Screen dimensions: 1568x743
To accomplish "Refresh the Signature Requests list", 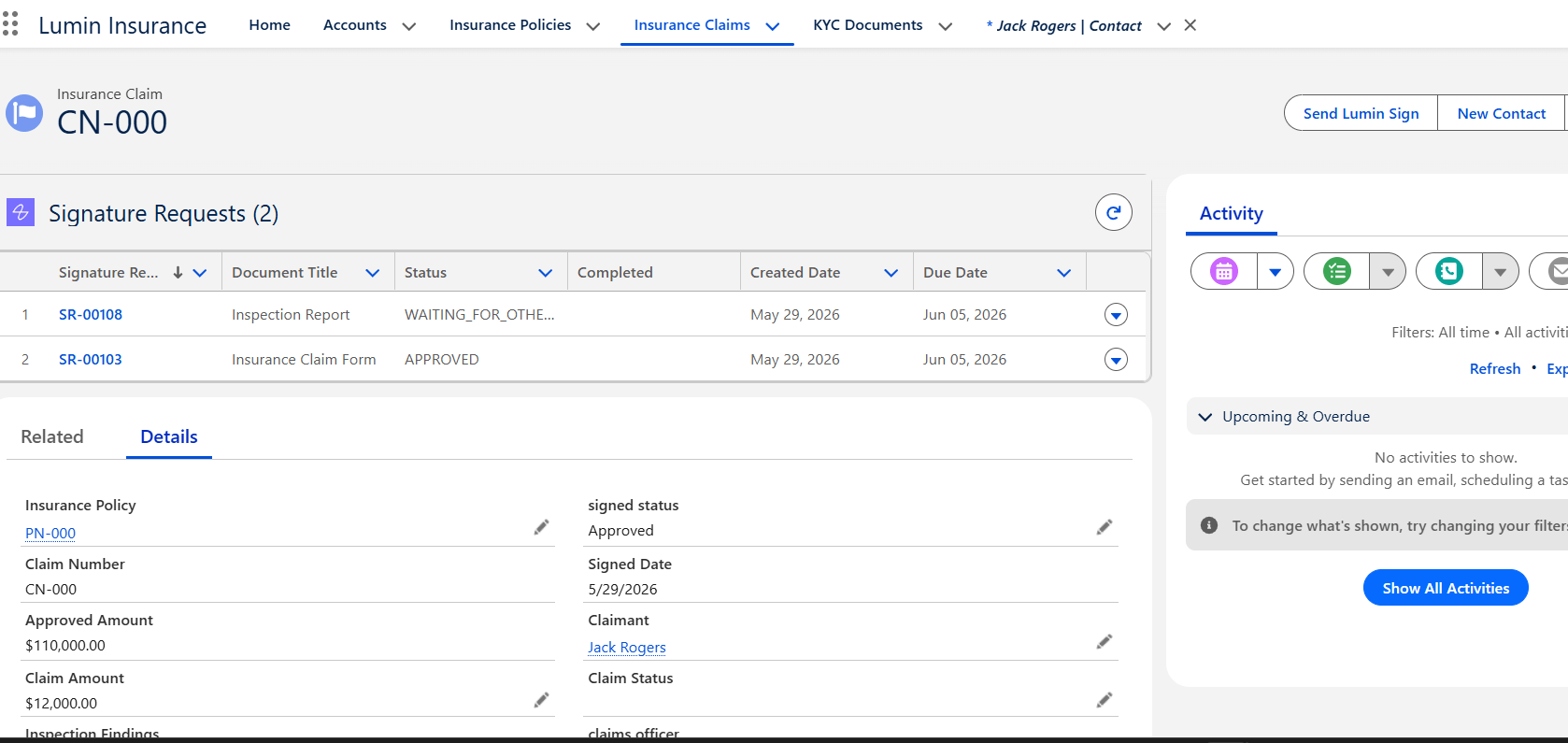I will pyautogui.click(x=1114, y=212).
